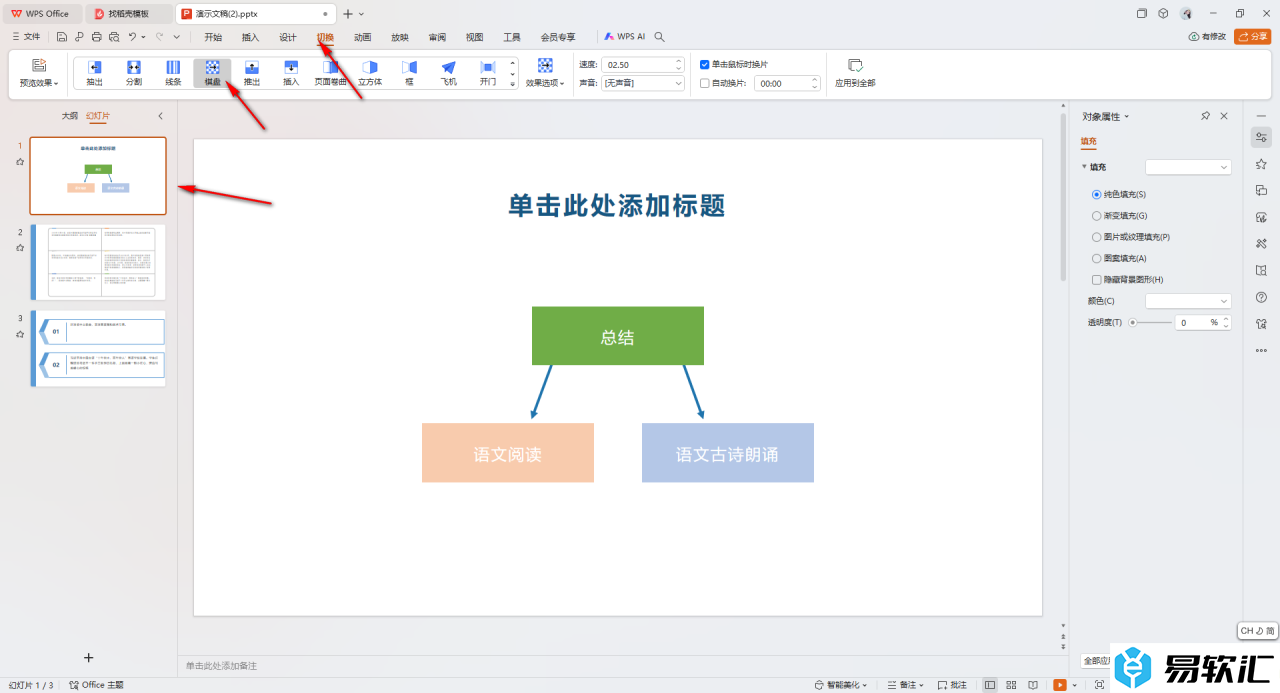Select the 推出 transition effect
Image resolution: width=1280 pixels, height=693 pixels.
(x=252, y=73)
